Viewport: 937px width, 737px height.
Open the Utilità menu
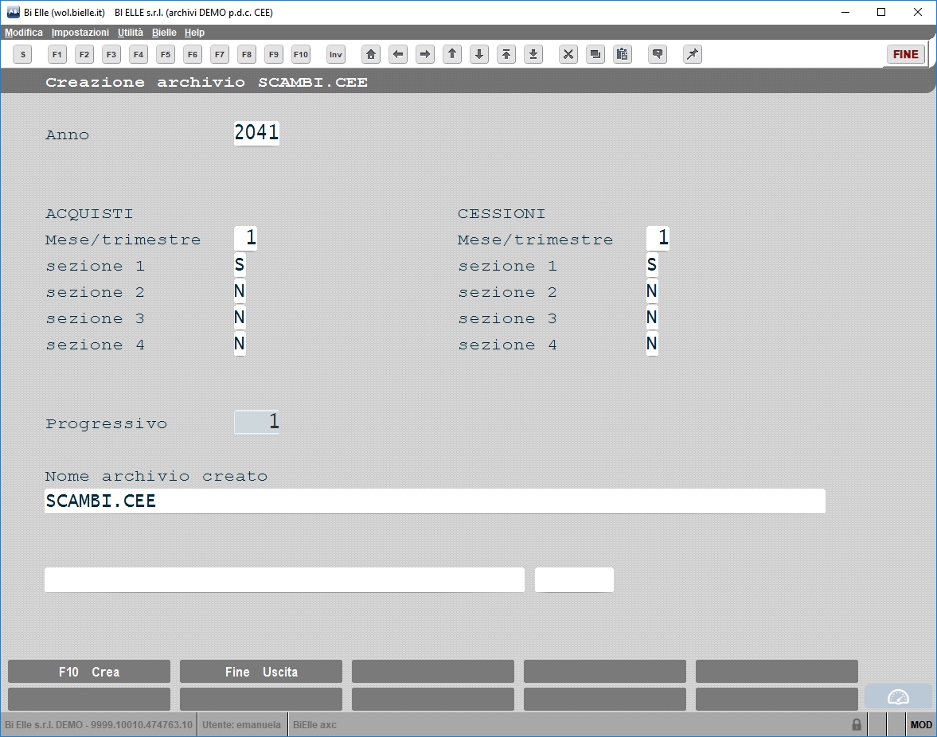[x=130, y=32]
